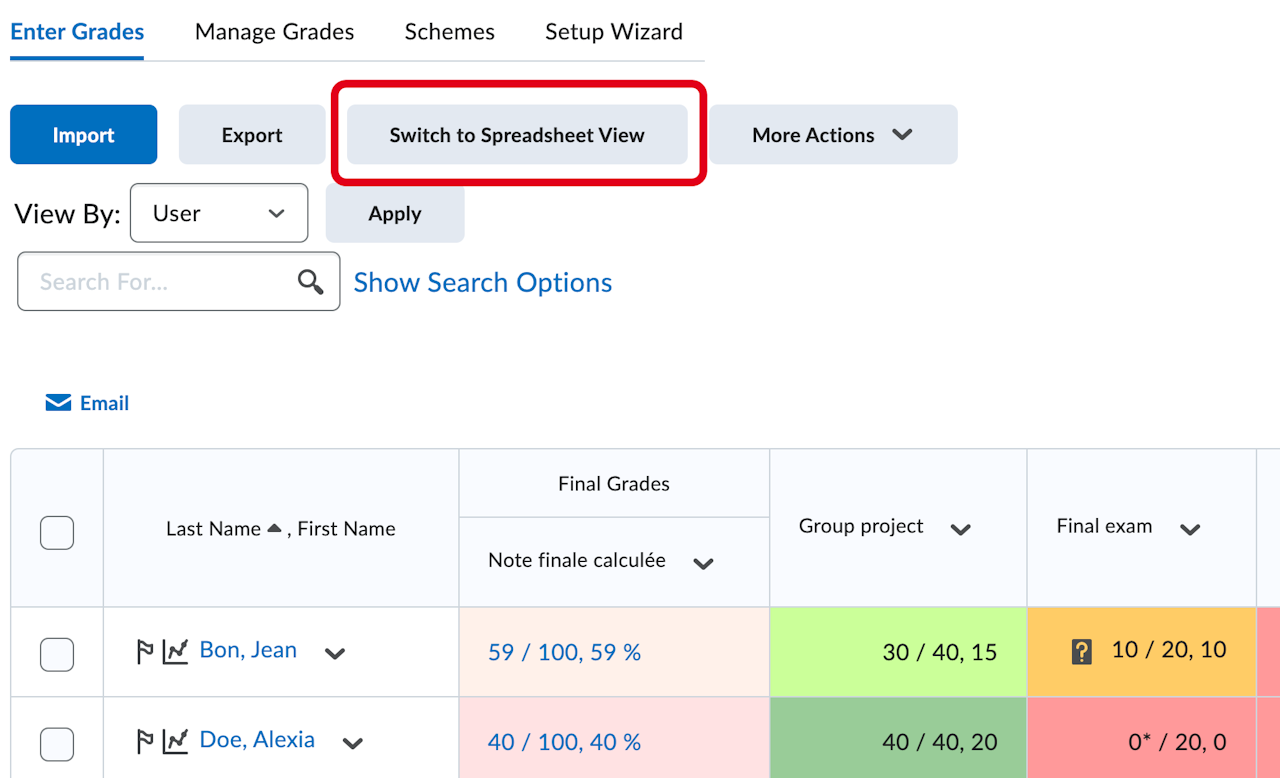This screenshot has height=778, width=1280.
Task: Toggle the select-all checkbox in table header
Action: tap(57, 533)
